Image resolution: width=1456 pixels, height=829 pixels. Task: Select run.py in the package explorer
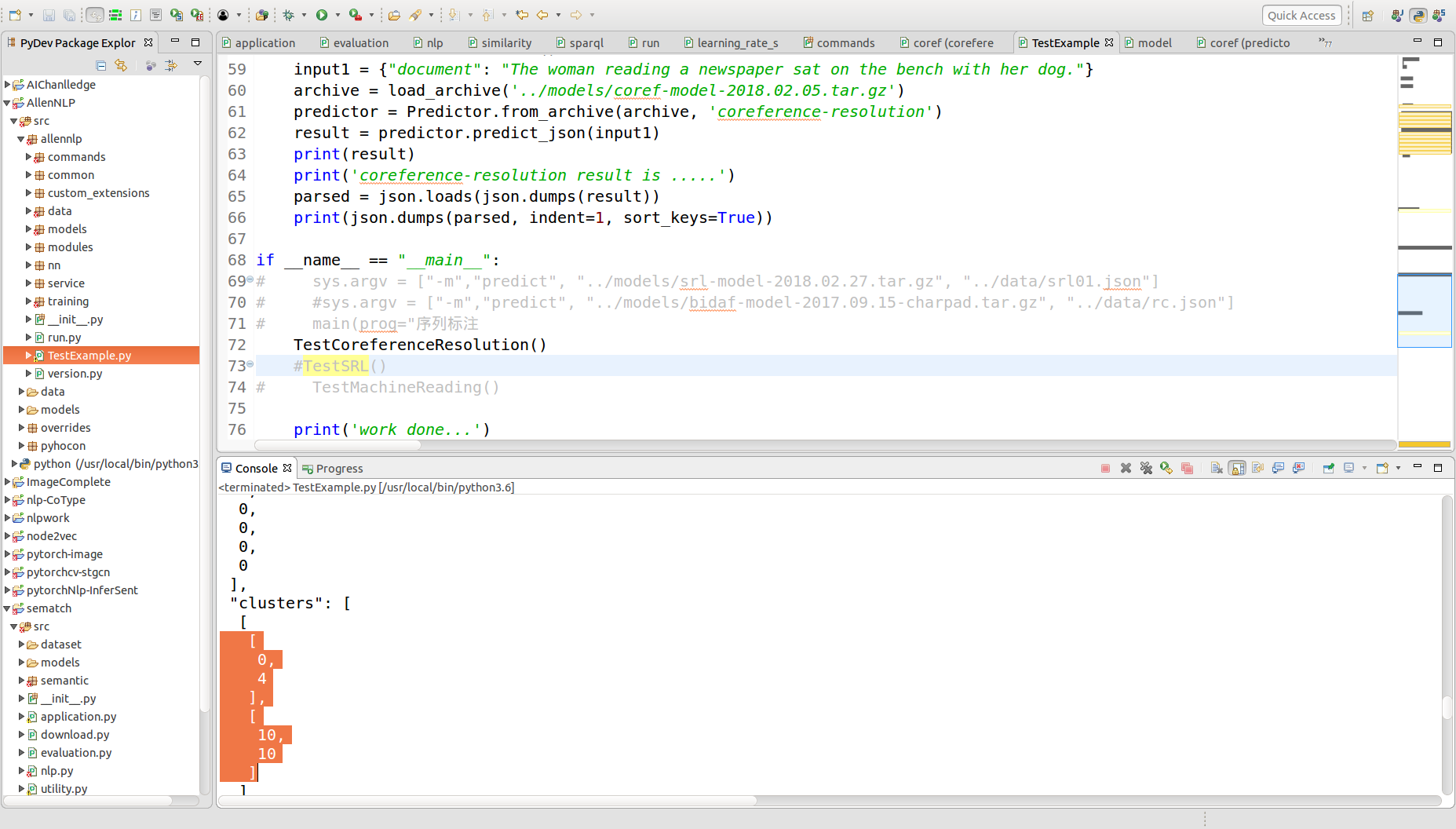coord(64,338)
